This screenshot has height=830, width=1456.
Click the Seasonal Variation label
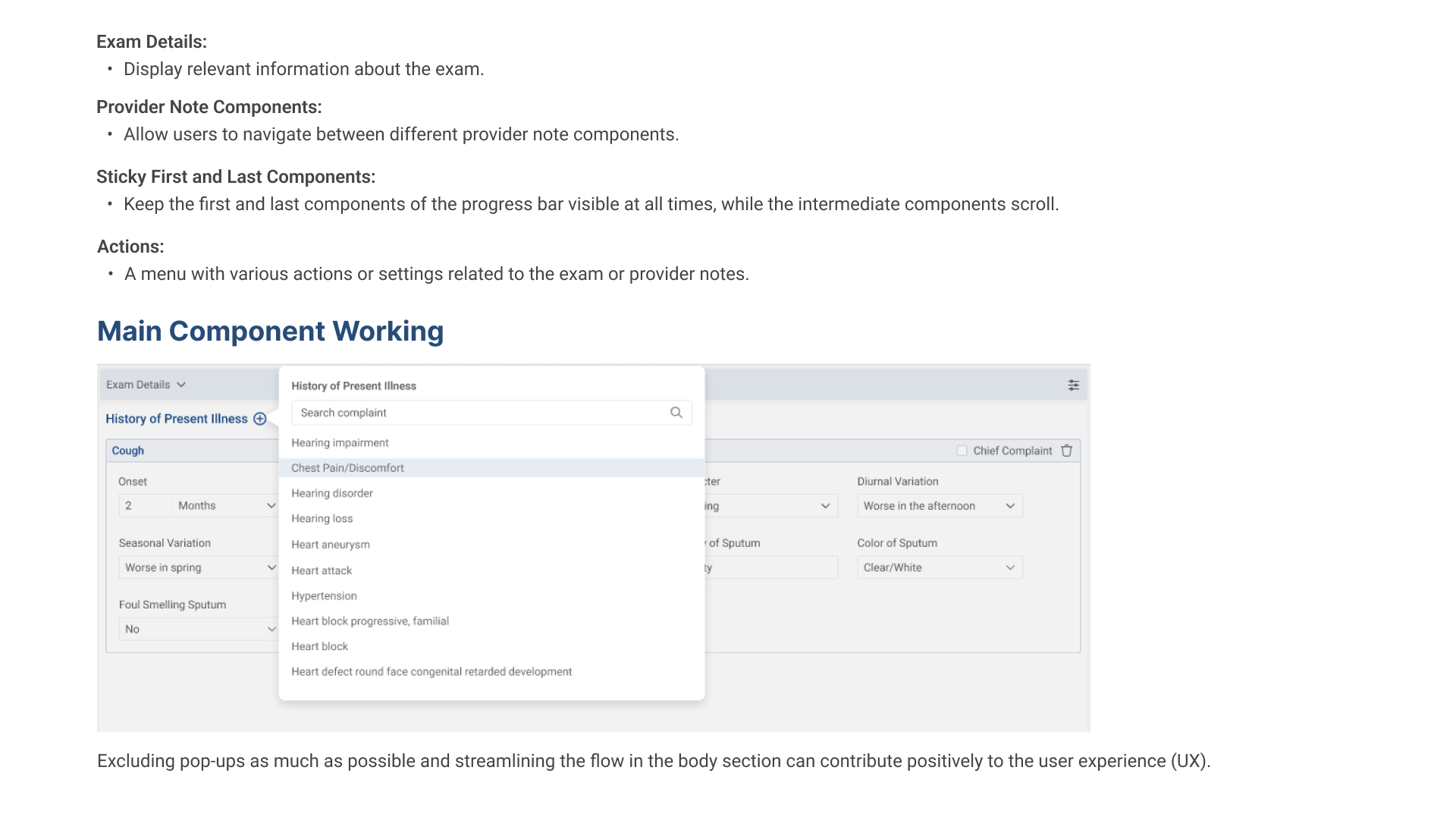pyautogui.click(x=165, y=543)
